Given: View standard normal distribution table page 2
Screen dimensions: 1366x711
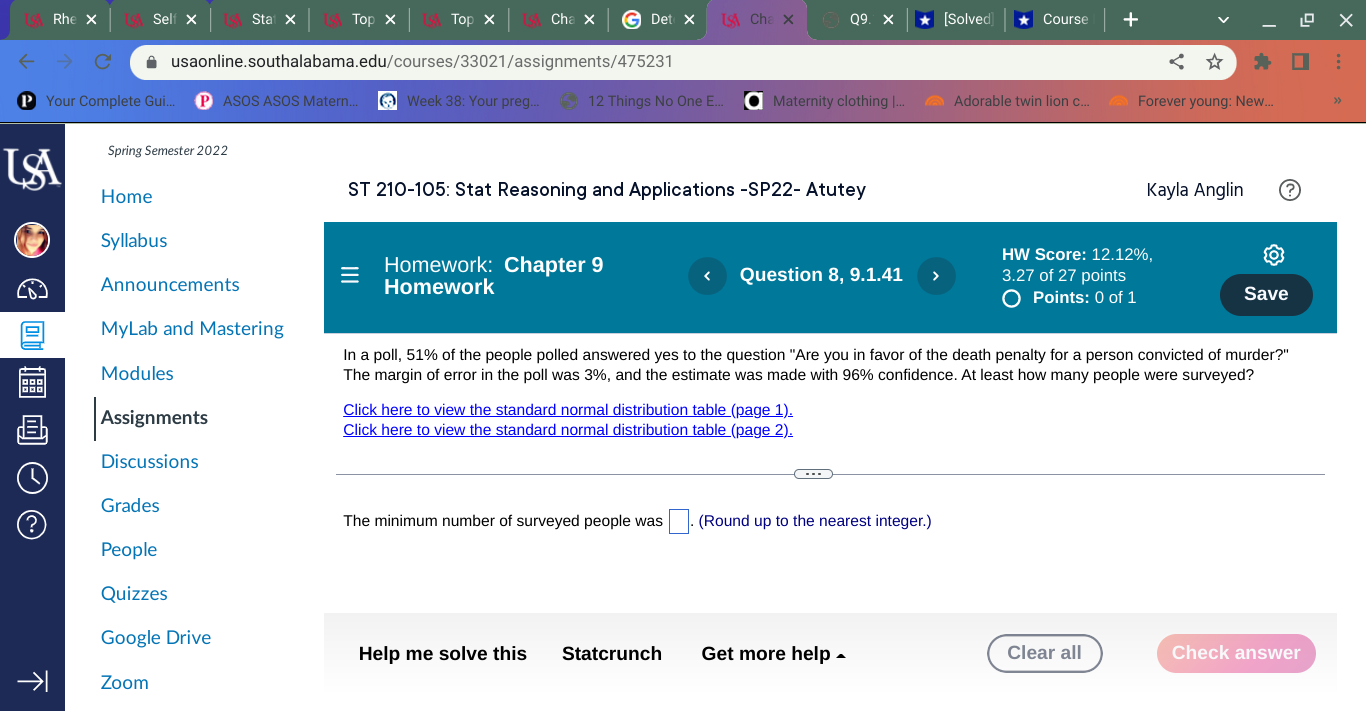Looking at the screenshot, I should point(568,430).
